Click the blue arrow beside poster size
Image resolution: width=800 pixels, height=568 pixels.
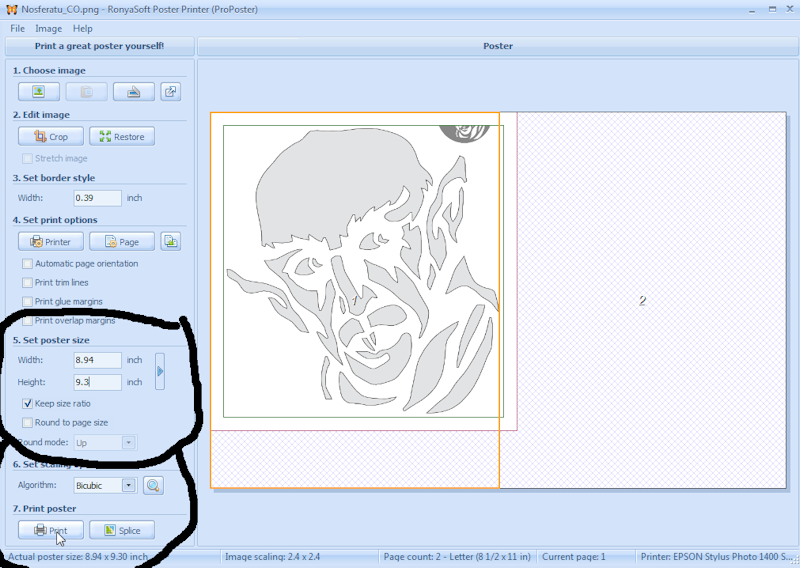tap(160, 372)
